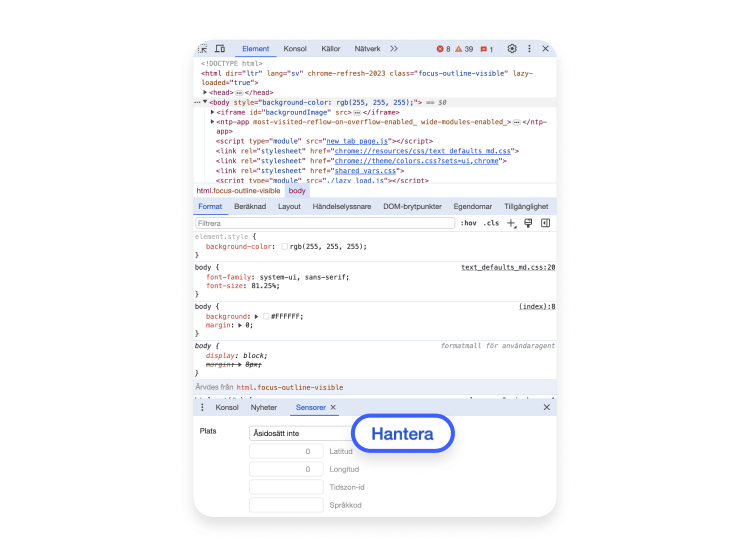Activate the element inspector picker icon

coord(203,49)
